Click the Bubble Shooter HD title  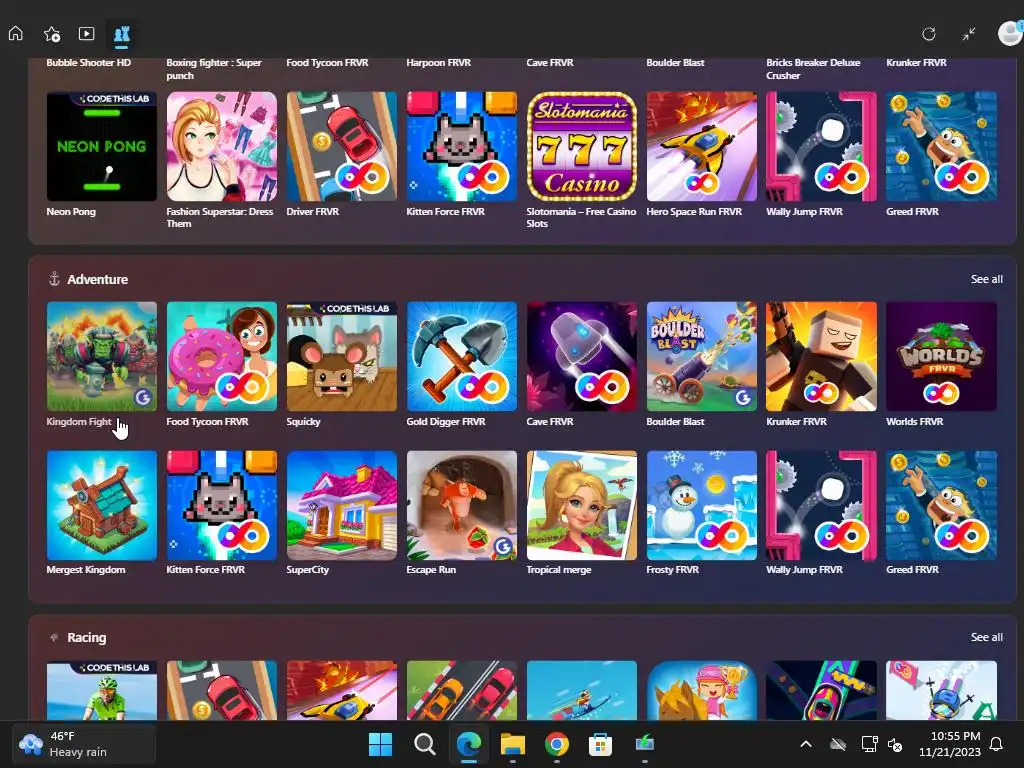[x=89, y=63]
